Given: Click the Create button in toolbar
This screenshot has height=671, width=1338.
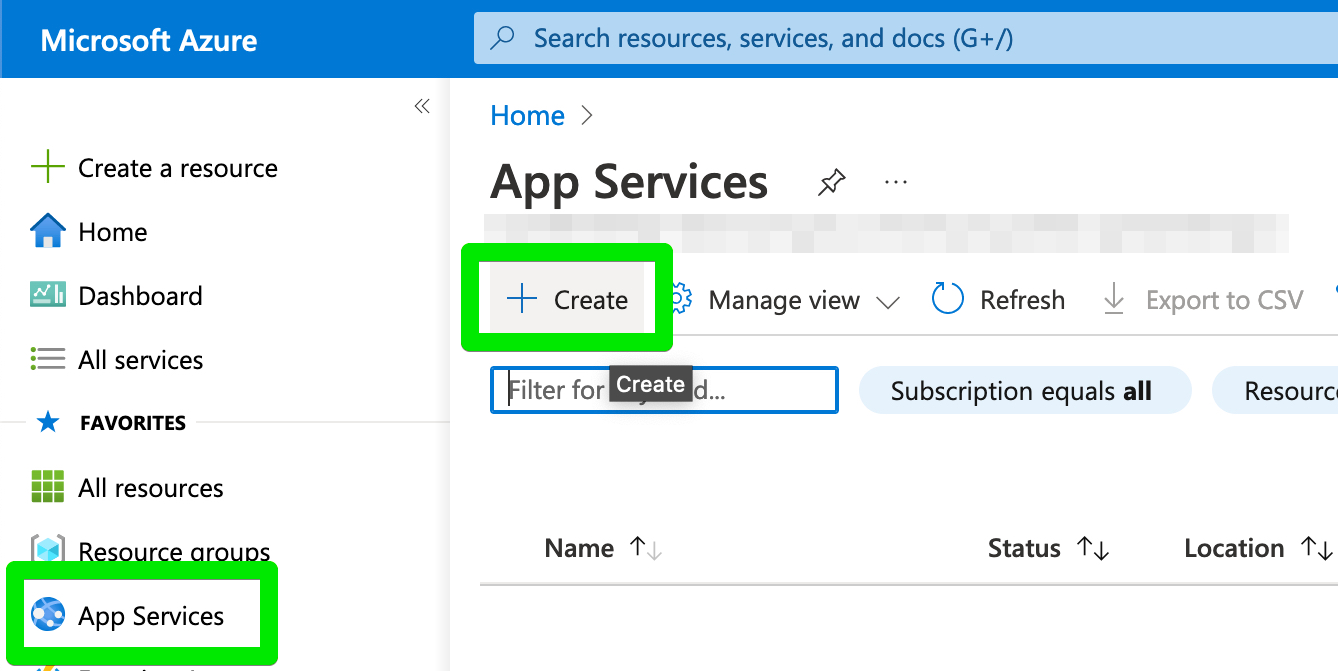Looking at the screenshot, I should pyautogui.click(x=567, y=299).
